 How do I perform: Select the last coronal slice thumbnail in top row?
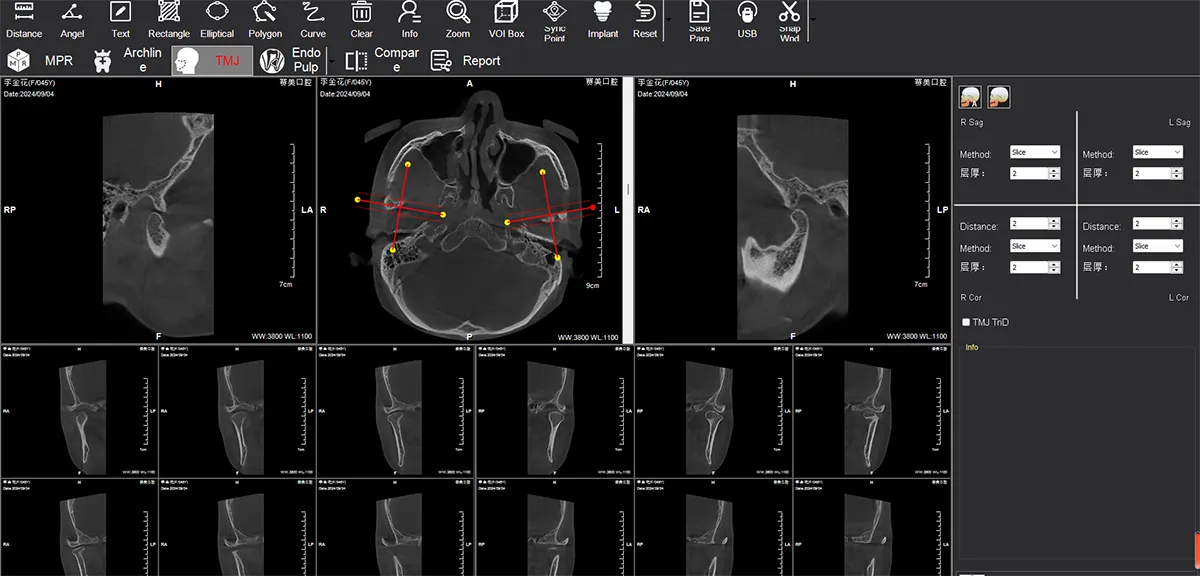point(872,411)
